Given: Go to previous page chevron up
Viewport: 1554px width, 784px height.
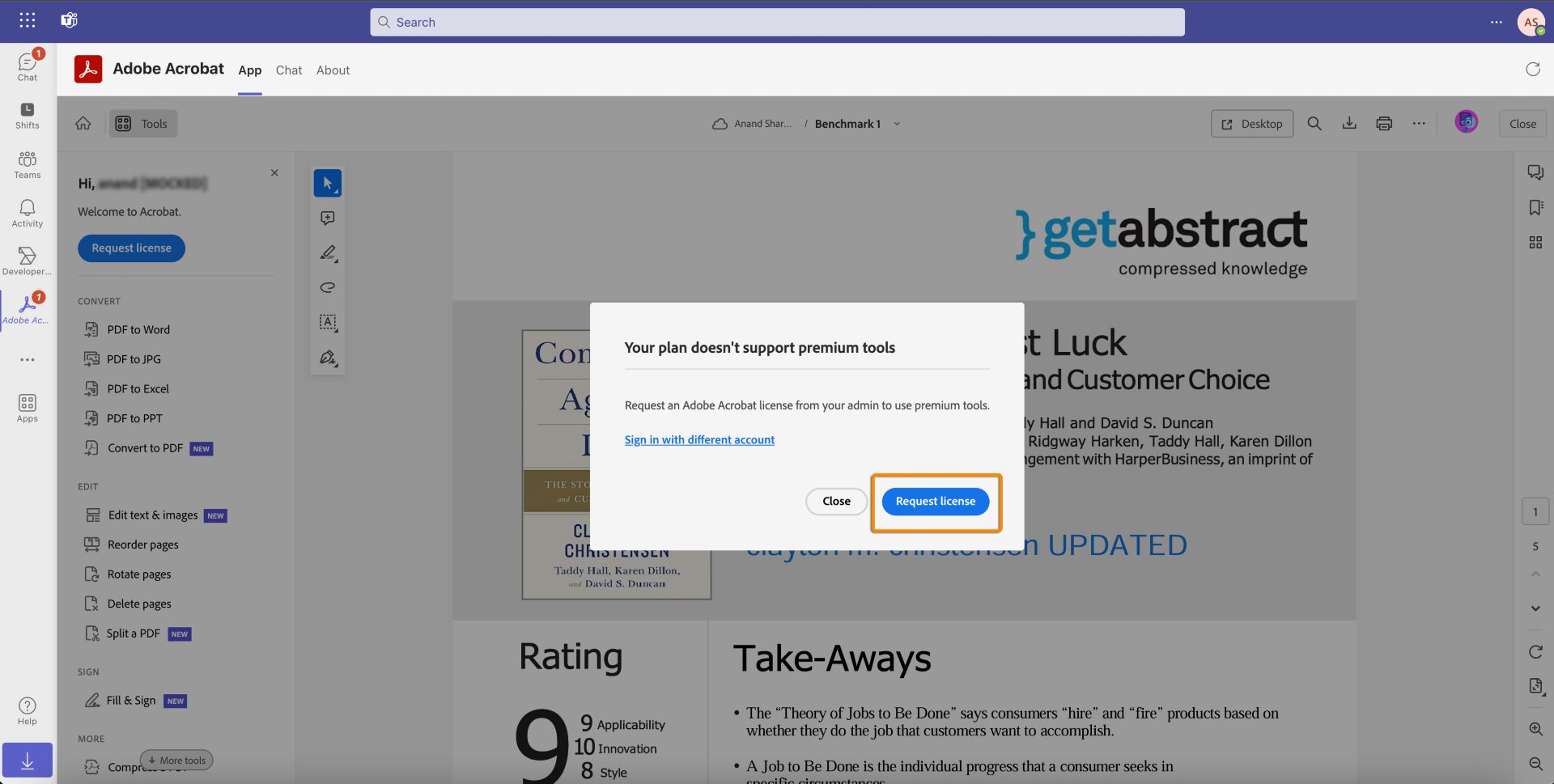Looking at the screenshot, I should coord(1535,574).
